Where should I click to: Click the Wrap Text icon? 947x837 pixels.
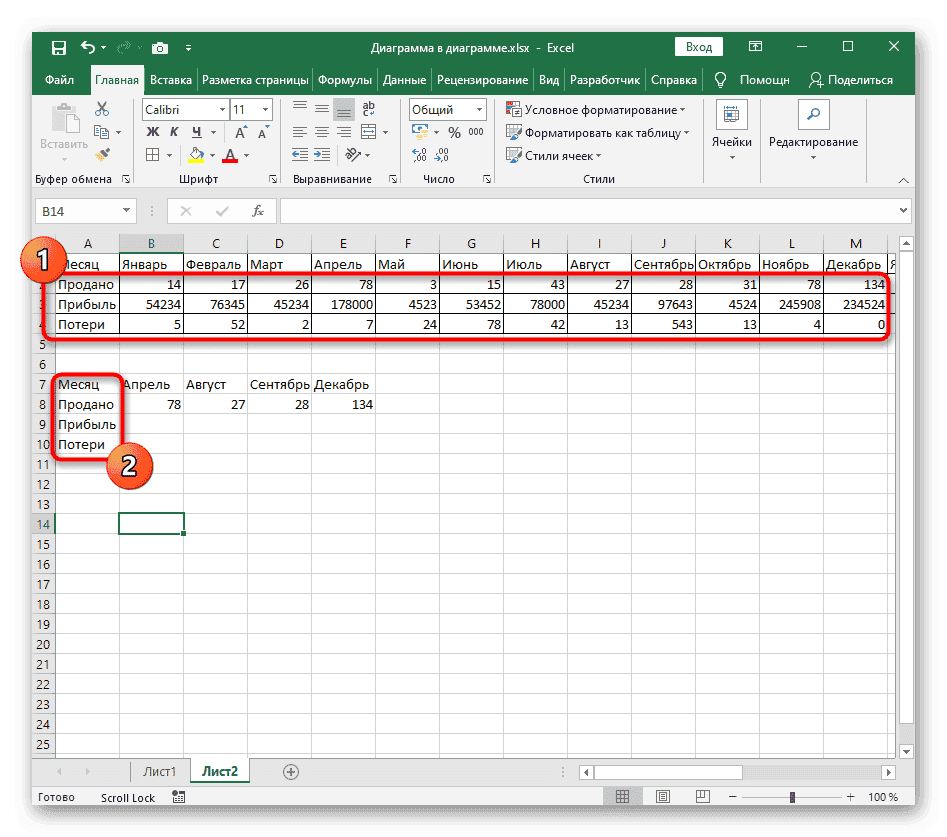370,110
